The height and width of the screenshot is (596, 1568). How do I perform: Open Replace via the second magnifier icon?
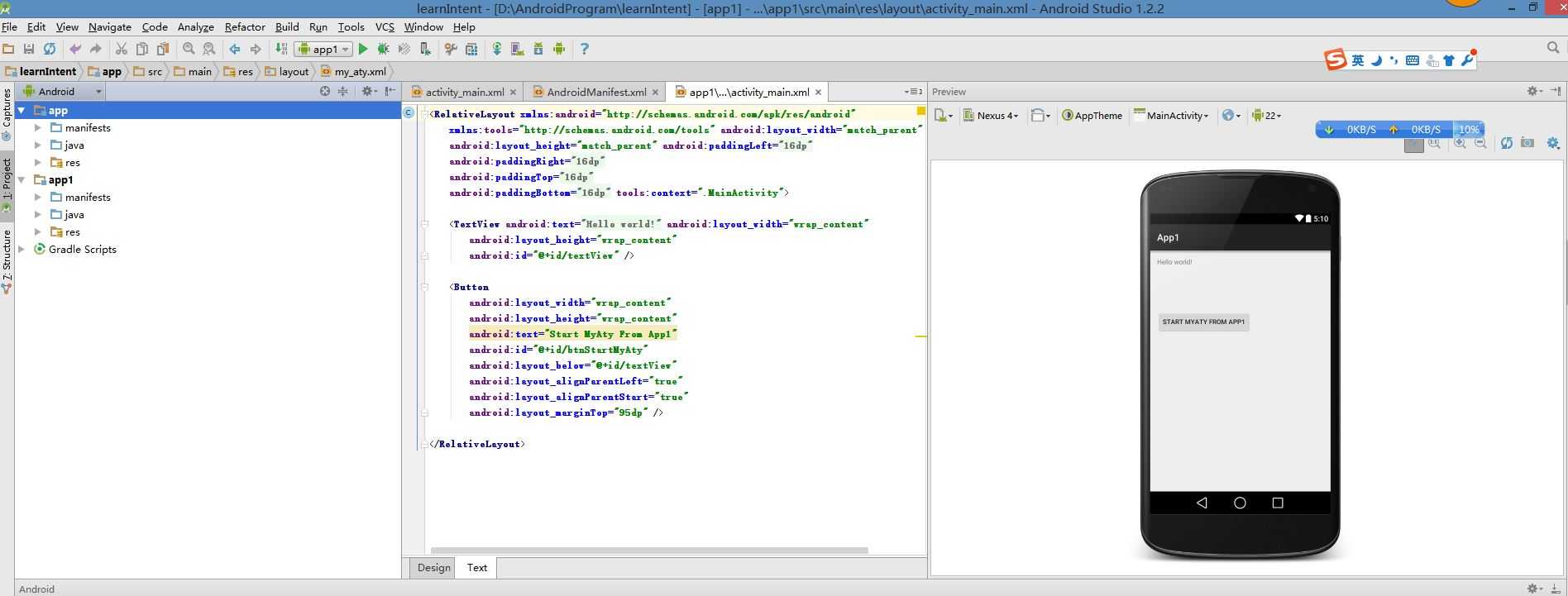[209, 50]
